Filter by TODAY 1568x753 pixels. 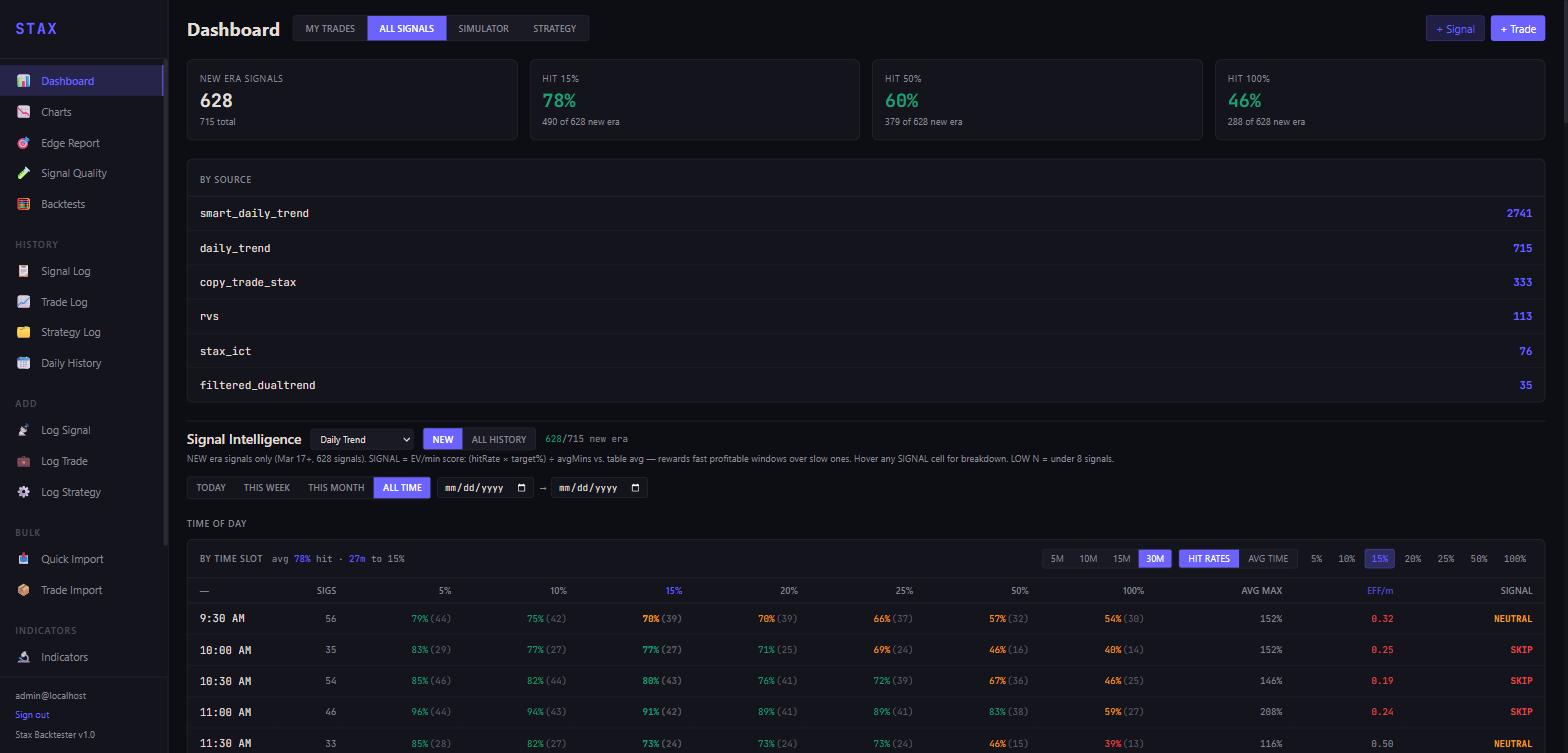click(x=211, y=488)
